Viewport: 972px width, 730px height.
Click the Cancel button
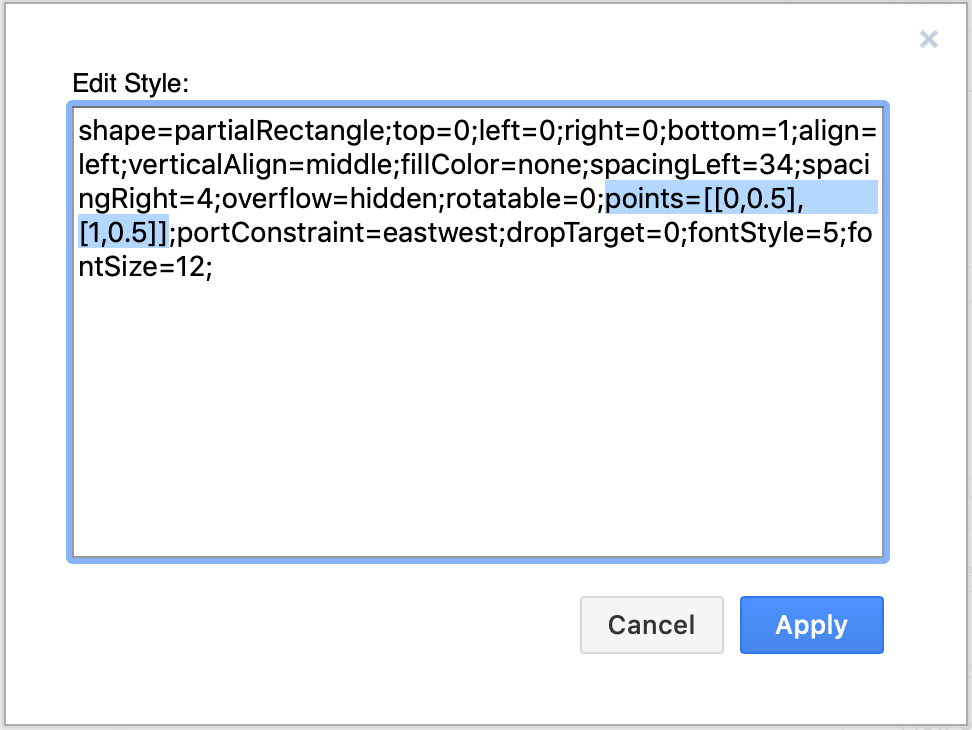pos(651,624)
